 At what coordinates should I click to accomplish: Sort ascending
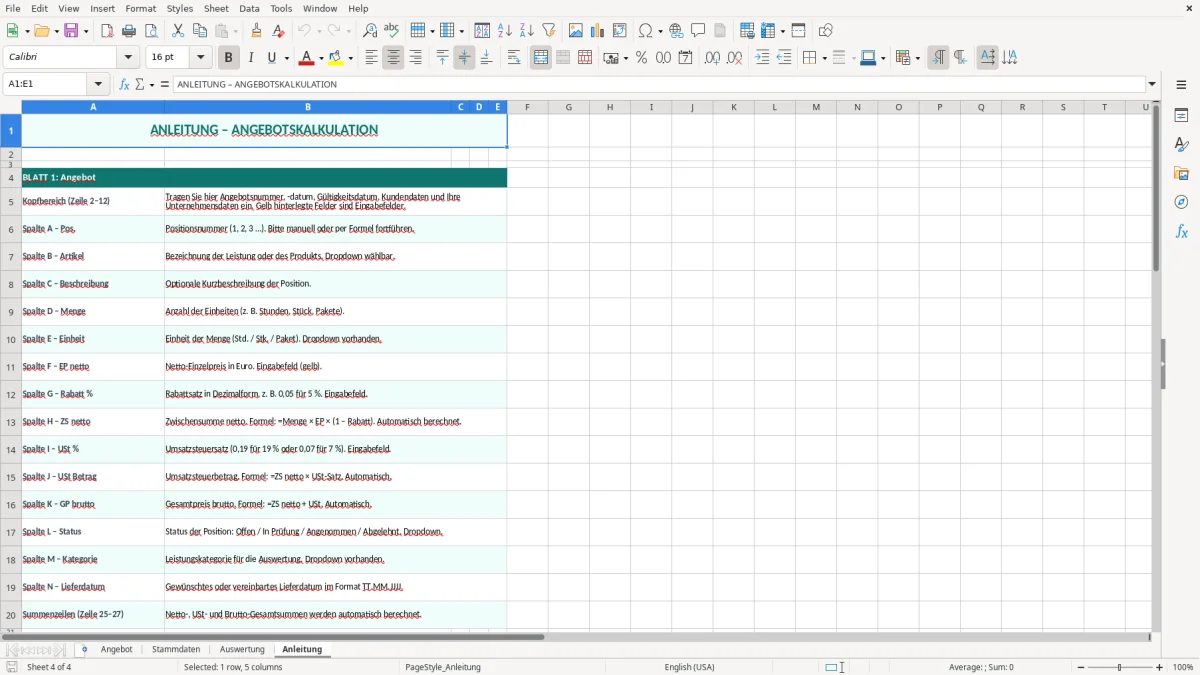tap(505, 31)
